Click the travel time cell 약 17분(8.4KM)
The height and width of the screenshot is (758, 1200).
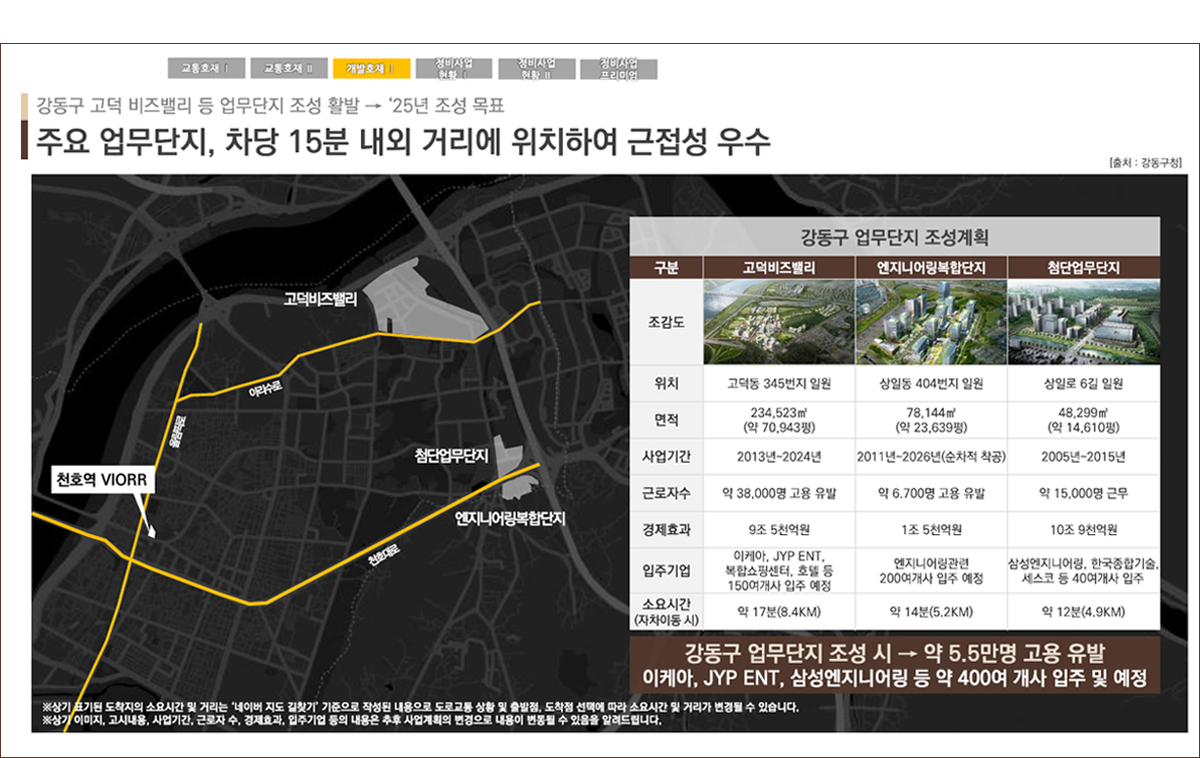780,611
